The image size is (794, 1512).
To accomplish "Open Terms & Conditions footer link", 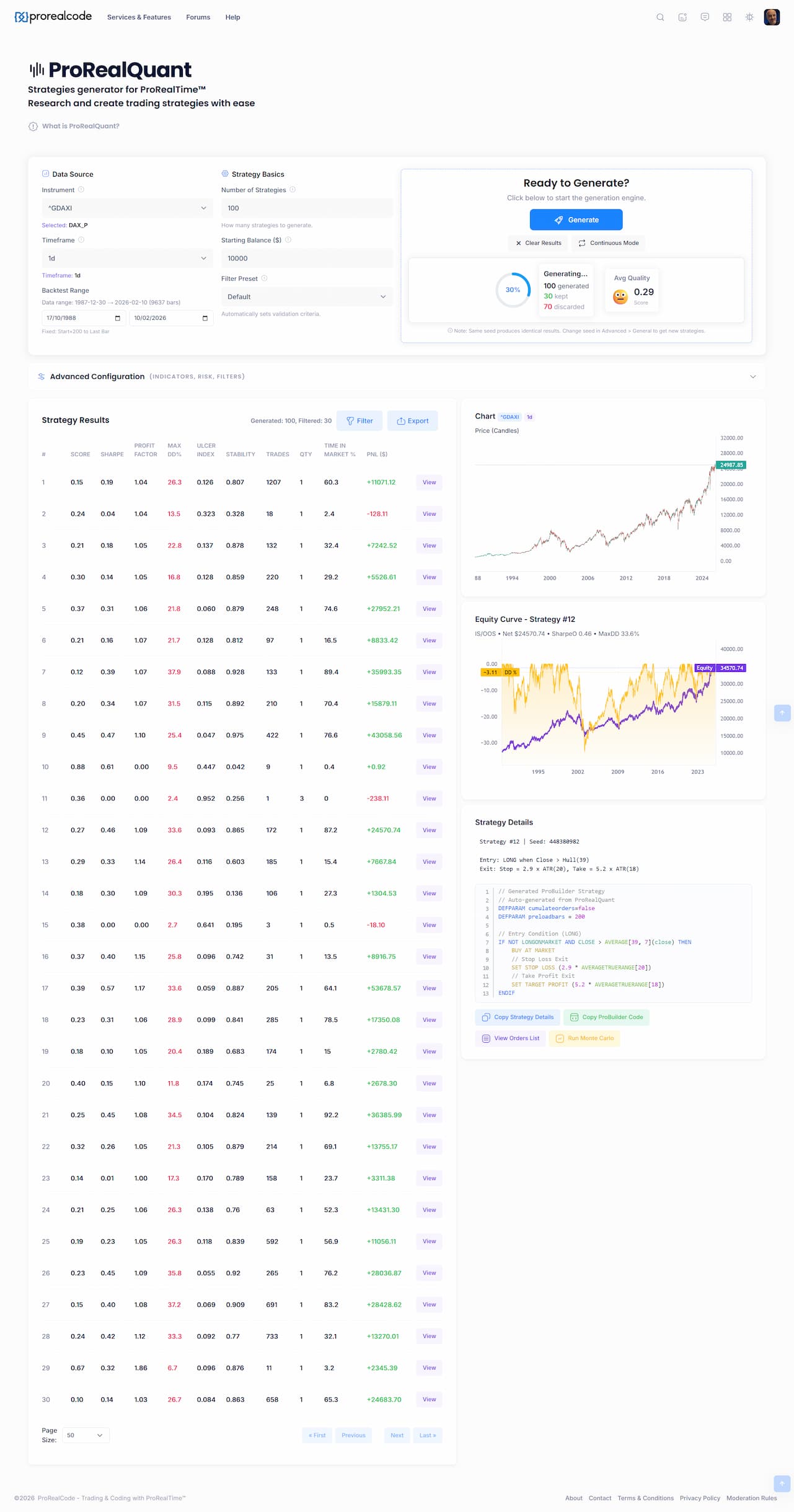I will click(645, 1498).
